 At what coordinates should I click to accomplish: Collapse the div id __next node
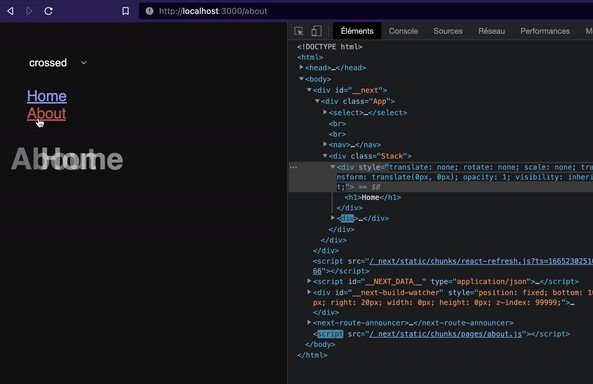309,90
